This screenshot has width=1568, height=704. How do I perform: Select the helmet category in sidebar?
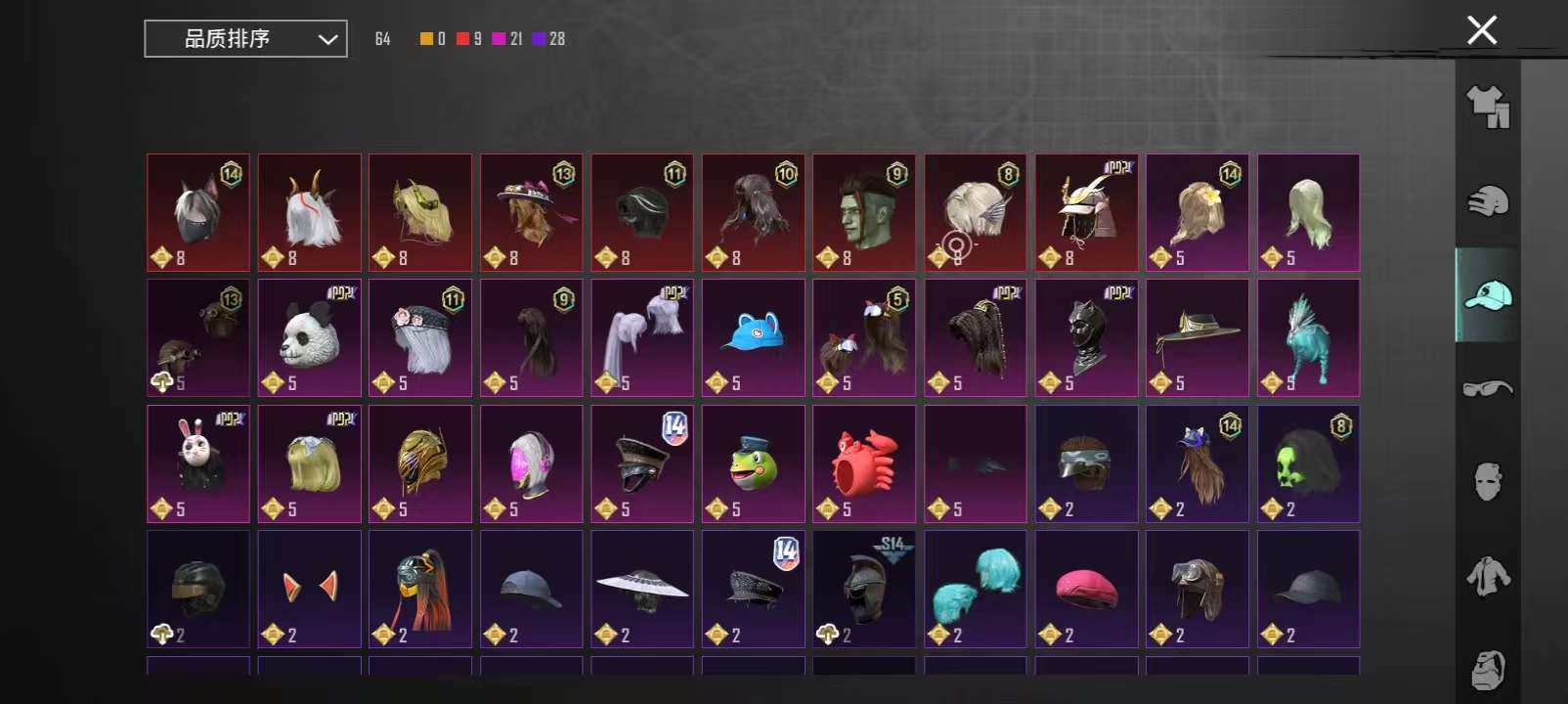[x=1488, y=200]
